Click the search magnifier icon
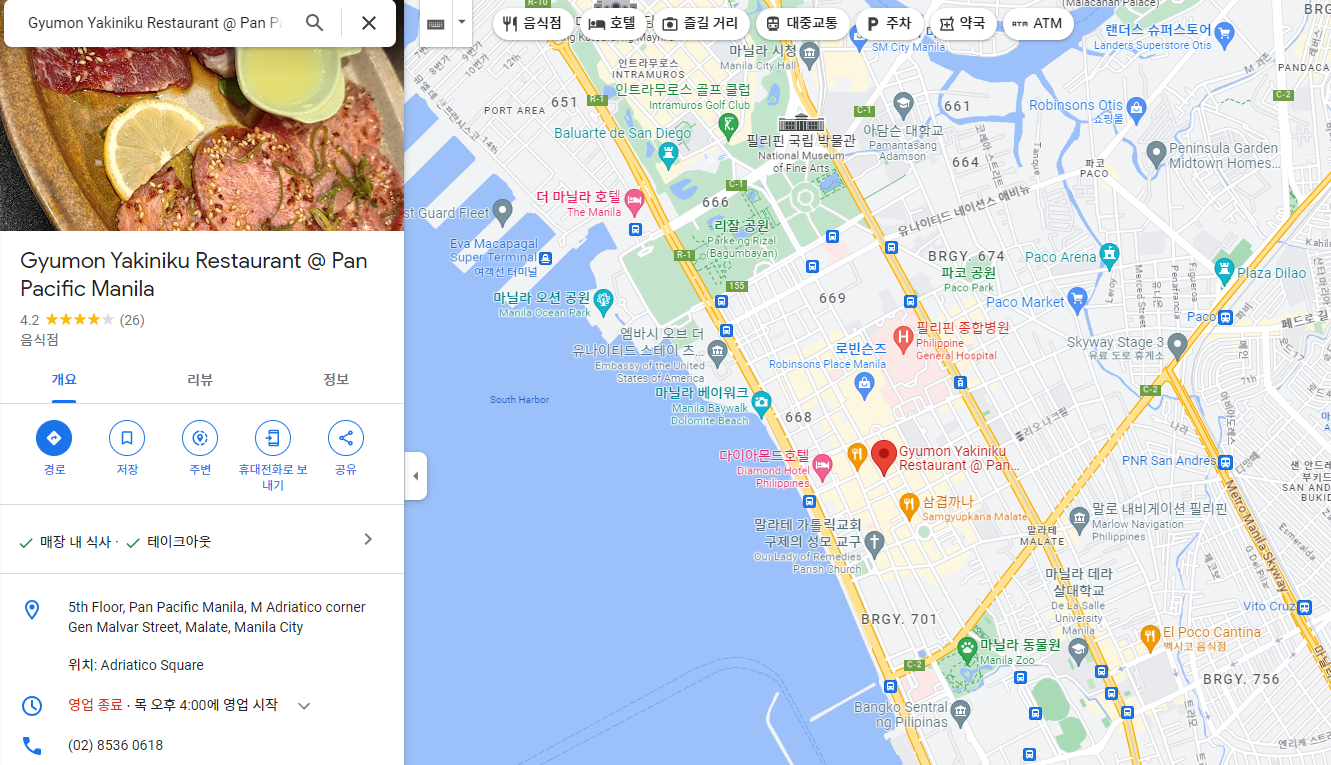 [314, 23]
